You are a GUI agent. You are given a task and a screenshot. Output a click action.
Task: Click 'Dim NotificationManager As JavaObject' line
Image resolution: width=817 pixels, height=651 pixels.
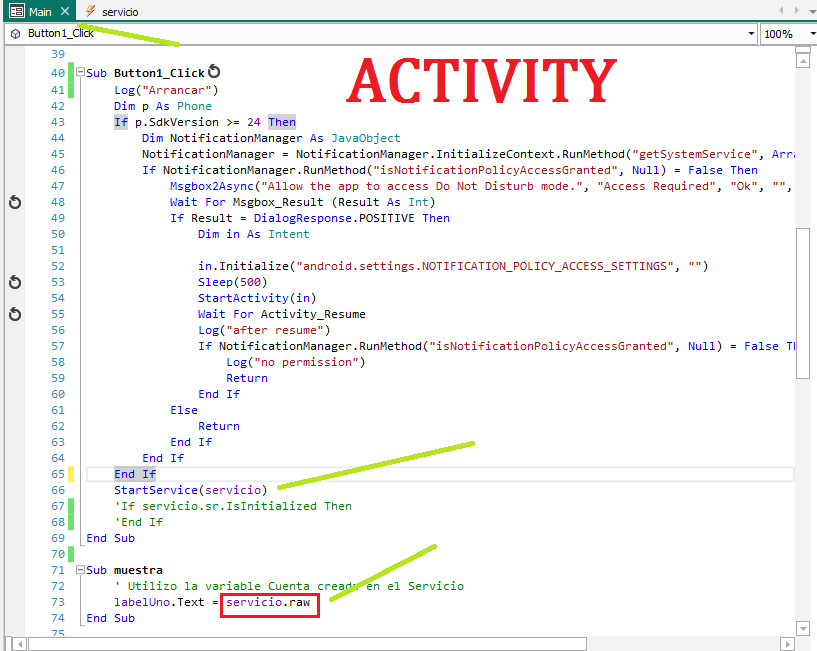[271, 138]
